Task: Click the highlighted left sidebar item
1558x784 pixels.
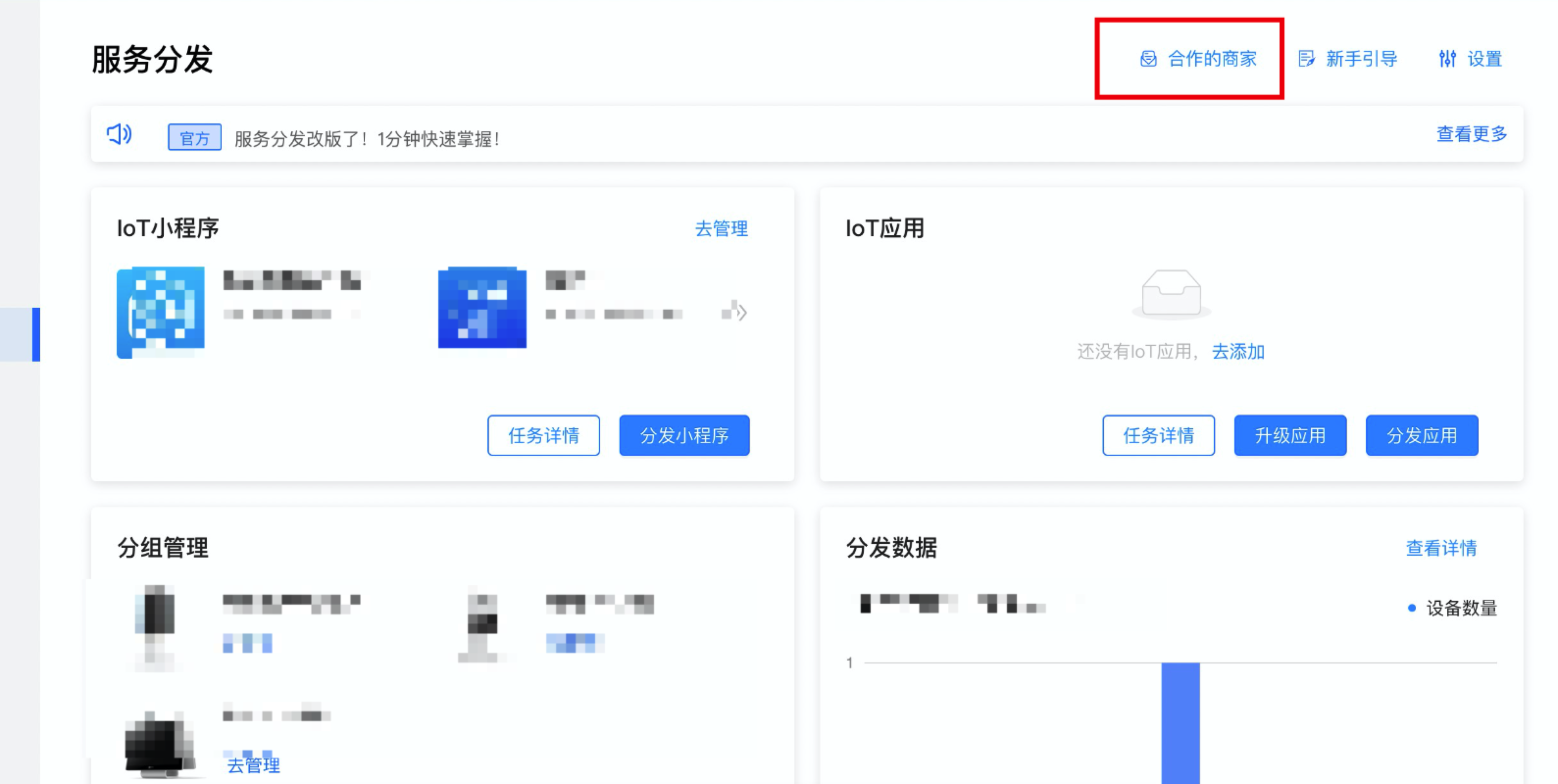Action: click(20, 334)
